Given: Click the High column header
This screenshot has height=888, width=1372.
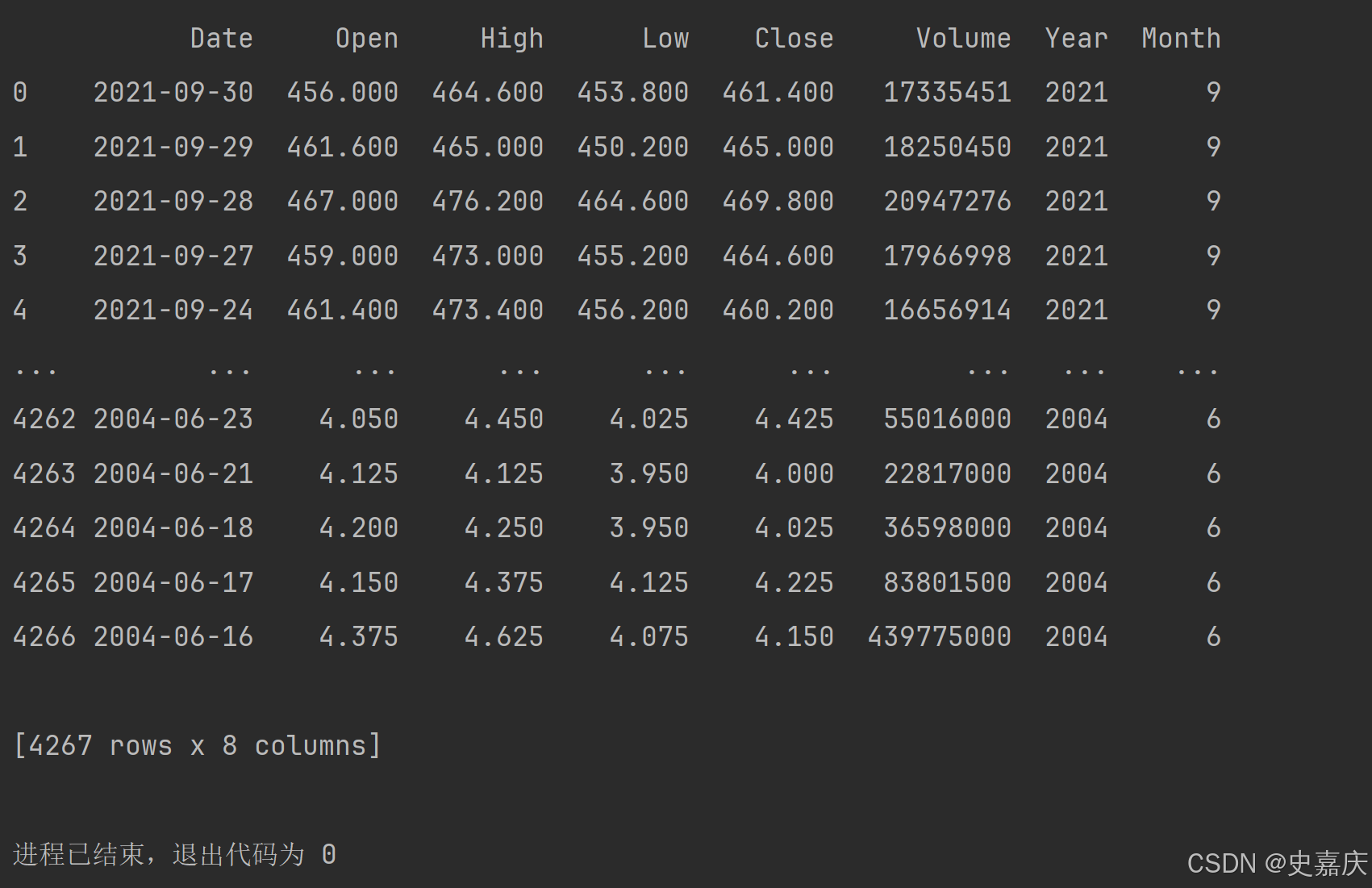Looking at the screenshot, I should (x=512, y=38).
